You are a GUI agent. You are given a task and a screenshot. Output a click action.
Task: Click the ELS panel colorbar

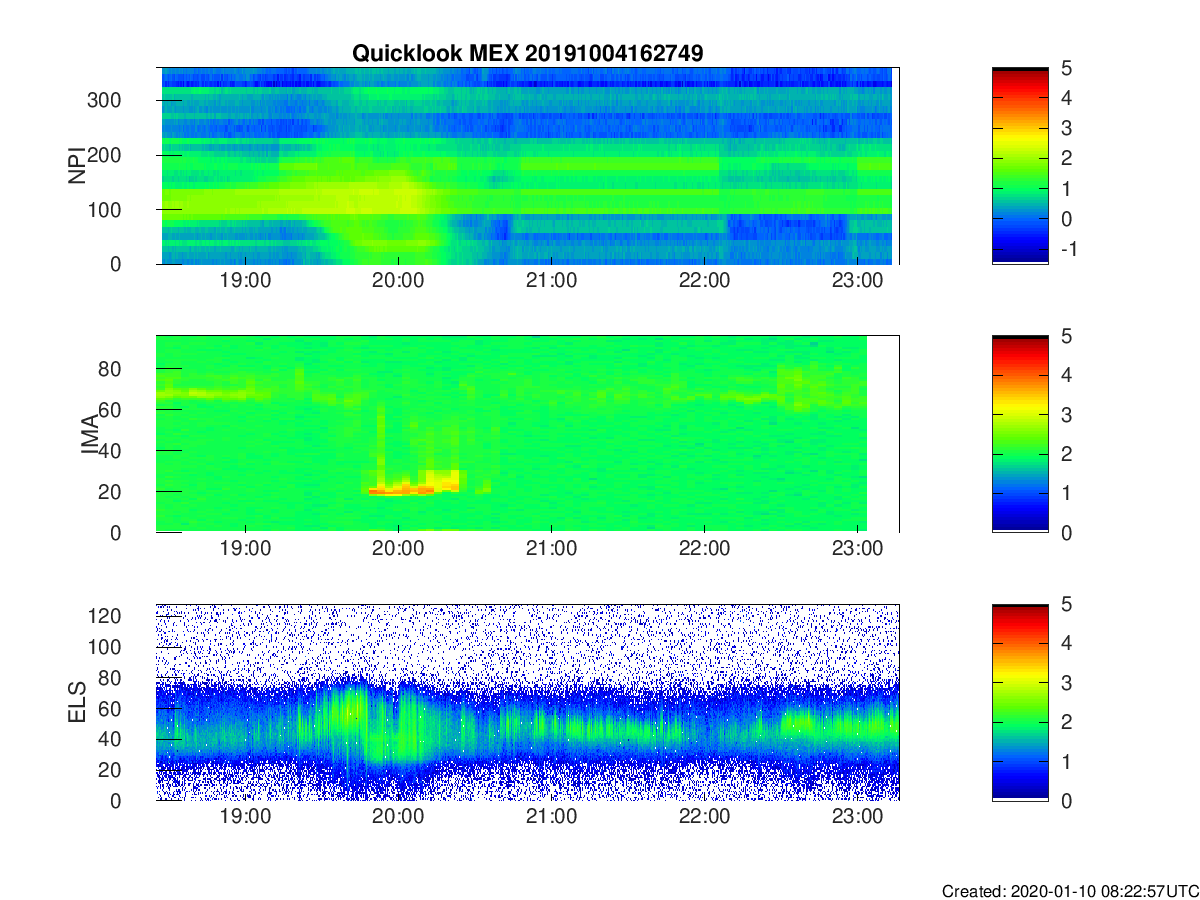click(x=1020, y=702)
